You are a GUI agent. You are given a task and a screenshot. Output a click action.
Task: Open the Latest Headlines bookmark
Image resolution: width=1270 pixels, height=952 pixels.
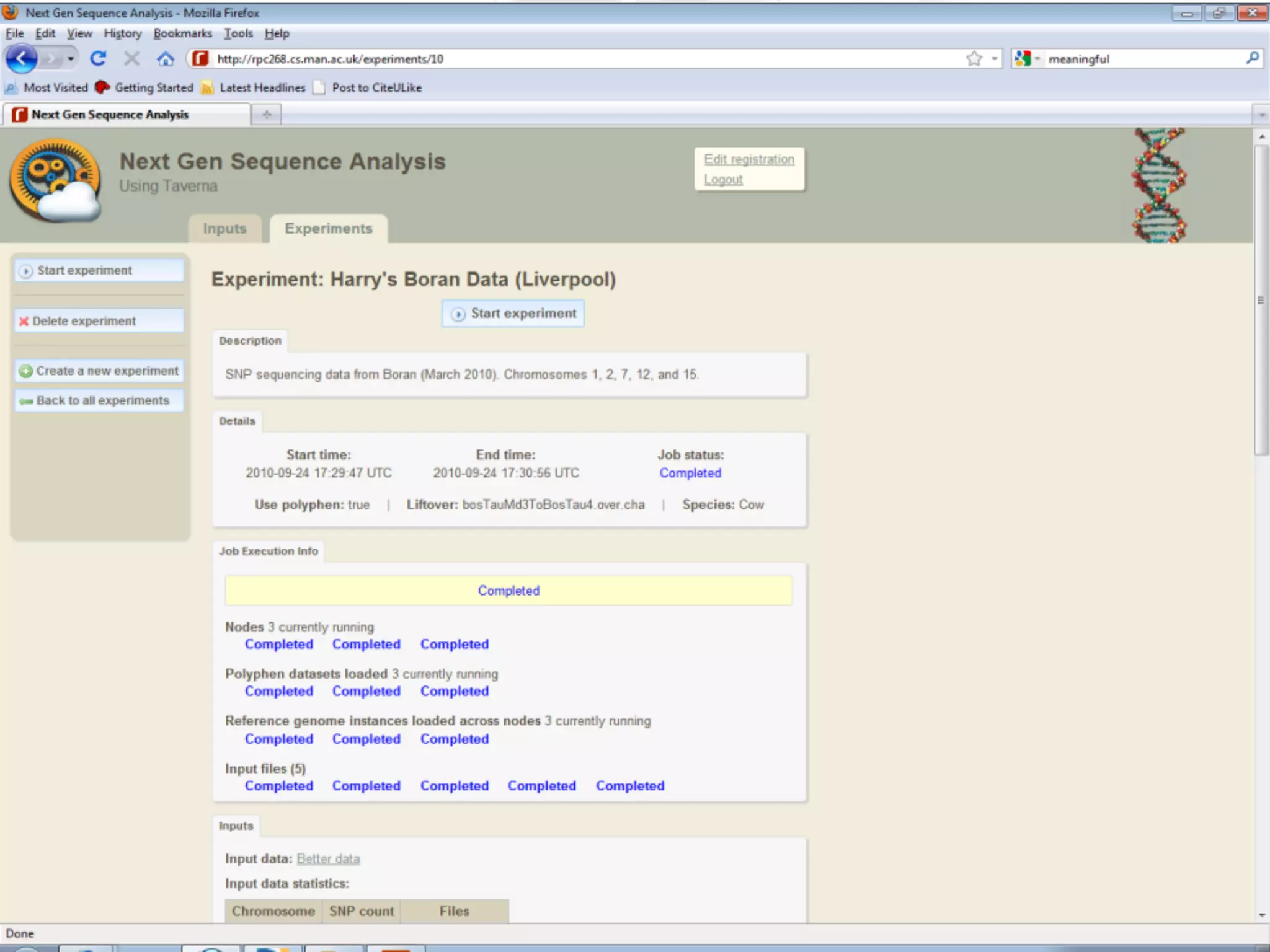click(262, 87)
